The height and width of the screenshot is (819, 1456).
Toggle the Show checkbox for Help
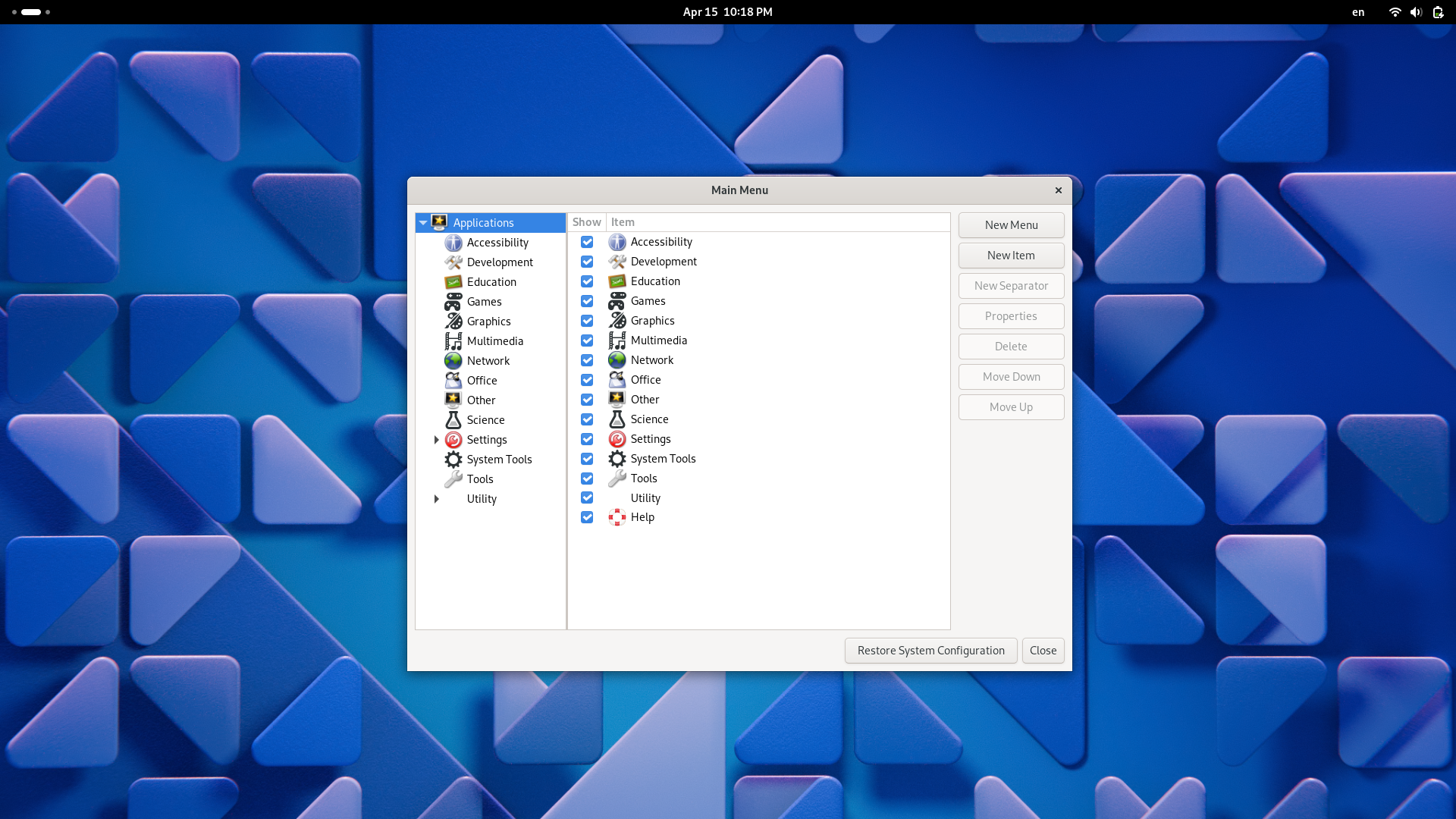[x=587, y=517]
